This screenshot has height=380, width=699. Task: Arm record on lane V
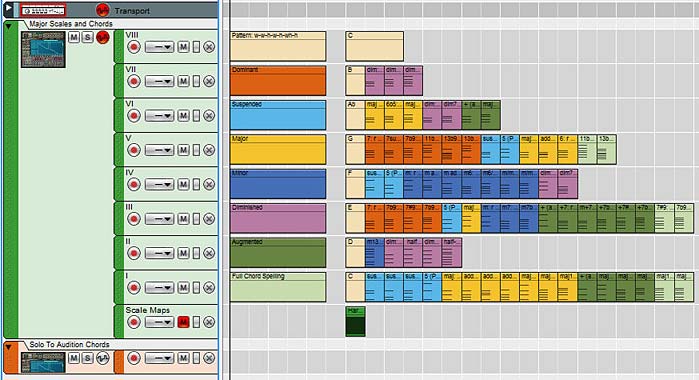click(134, 150)
